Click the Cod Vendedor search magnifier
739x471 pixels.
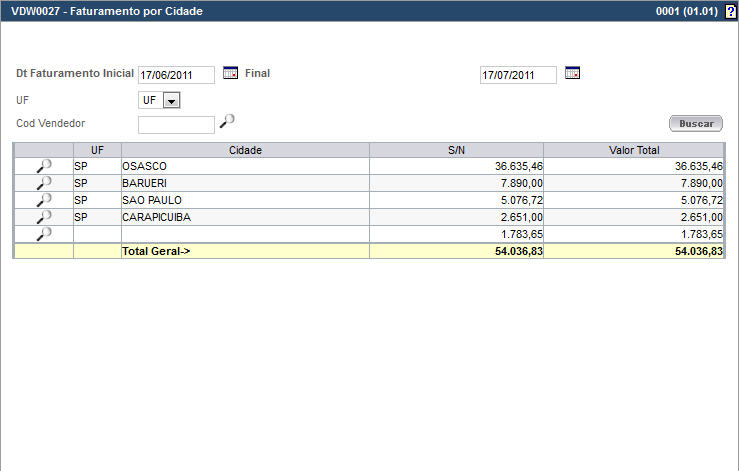(228, 122)
